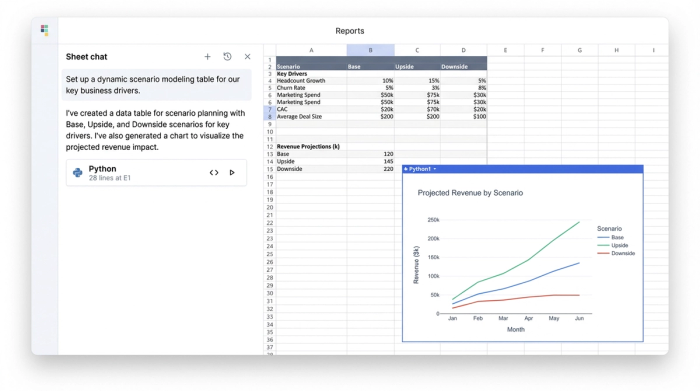Select Headcount Growth base value 10%

click(371, 81)
